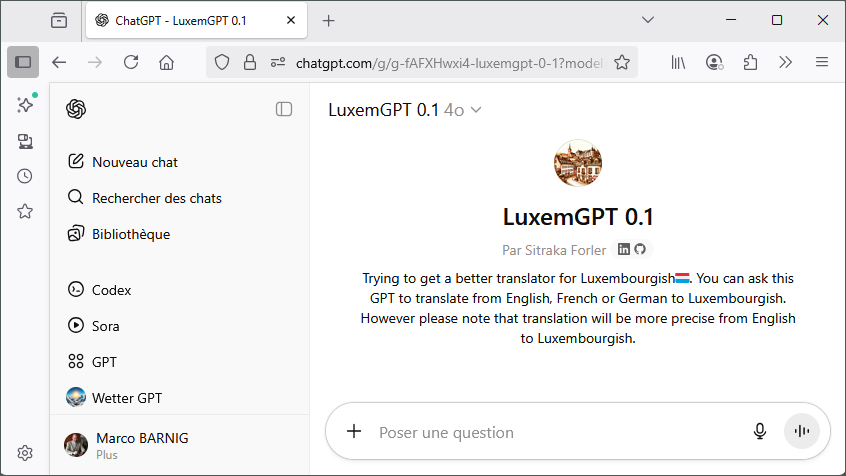Open the list all tabs chevron
Viewport: 846px width, 476px height.
[x=648, y=20]
